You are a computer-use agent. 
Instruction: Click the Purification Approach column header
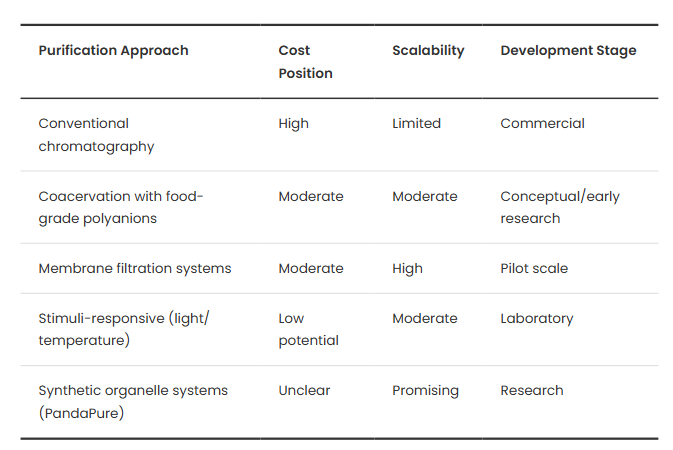pos(113,51)
